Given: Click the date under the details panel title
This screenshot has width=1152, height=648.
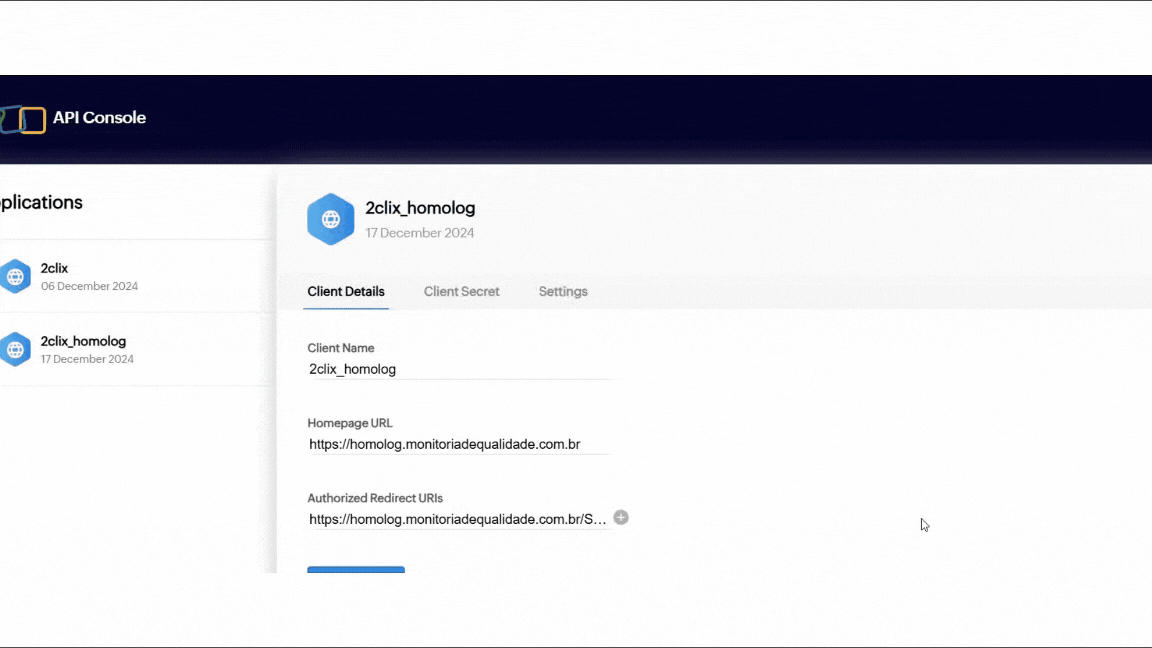Looking at the screenshot, I should point(420,233).
